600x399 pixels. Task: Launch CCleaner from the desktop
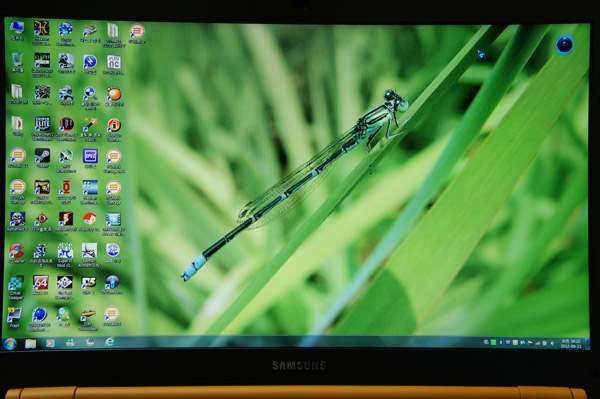(17, 253)
